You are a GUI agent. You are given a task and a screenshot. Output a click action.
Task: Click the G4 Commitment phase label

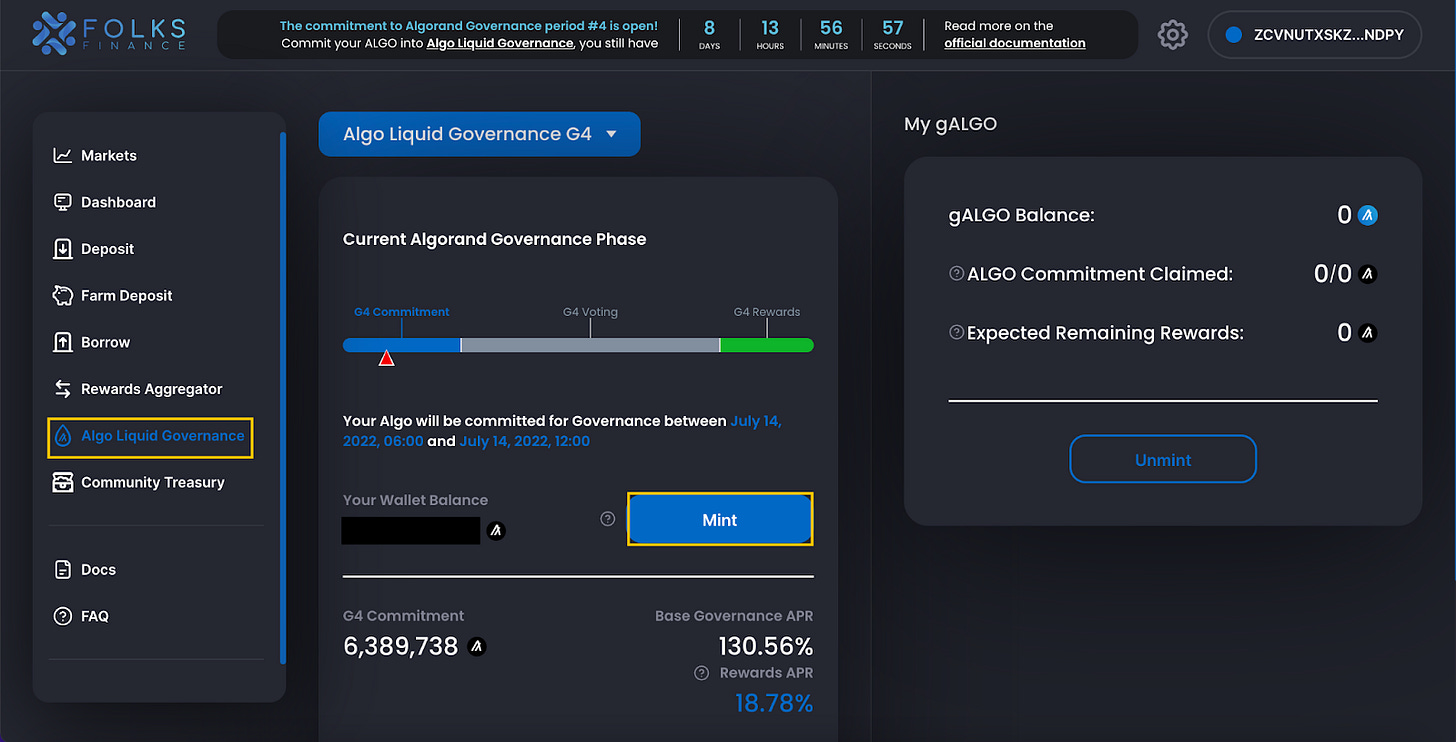pyautogui.click(x=401, y=312)
